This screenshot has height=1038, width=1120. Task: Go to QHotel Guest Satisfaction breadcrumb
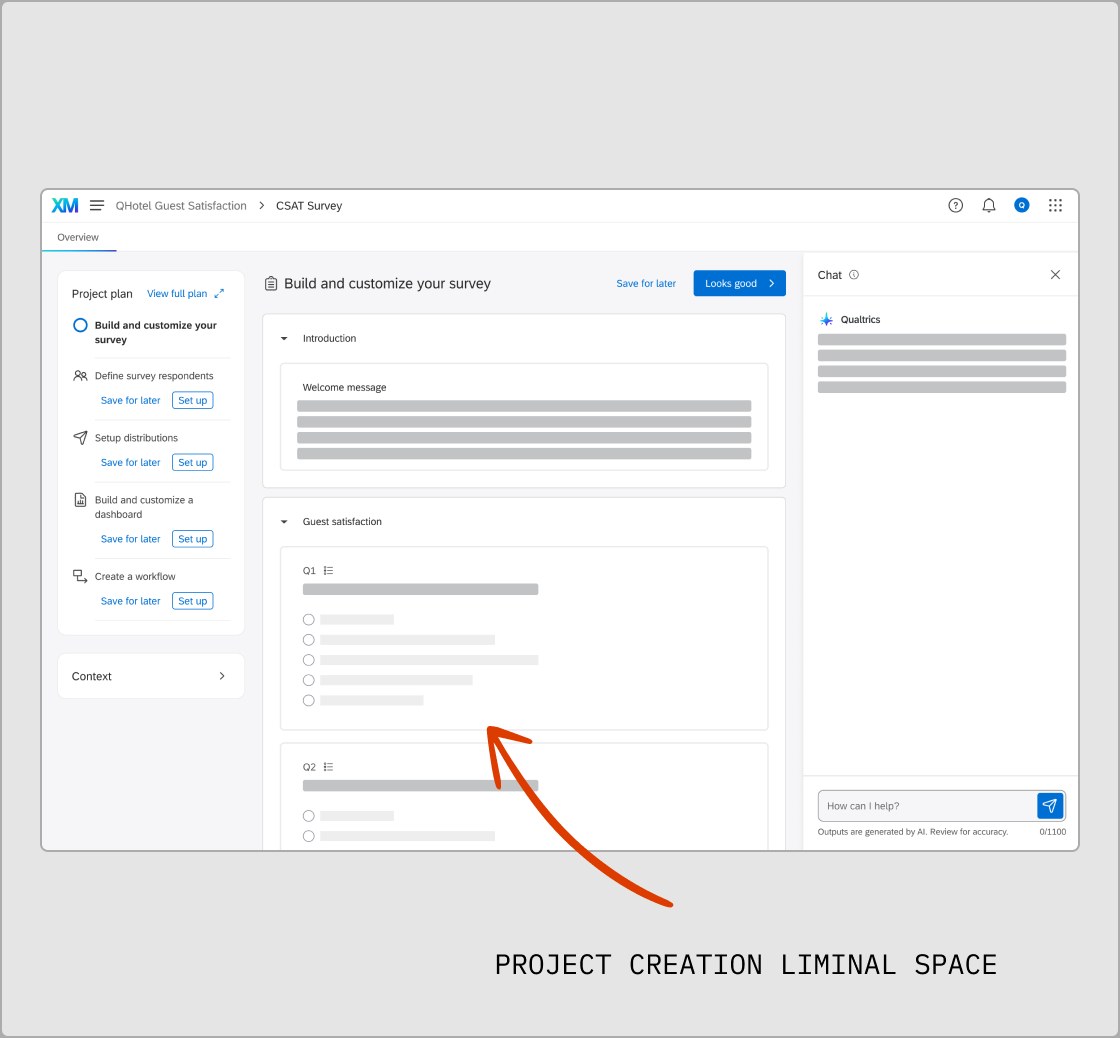[181, 206]
